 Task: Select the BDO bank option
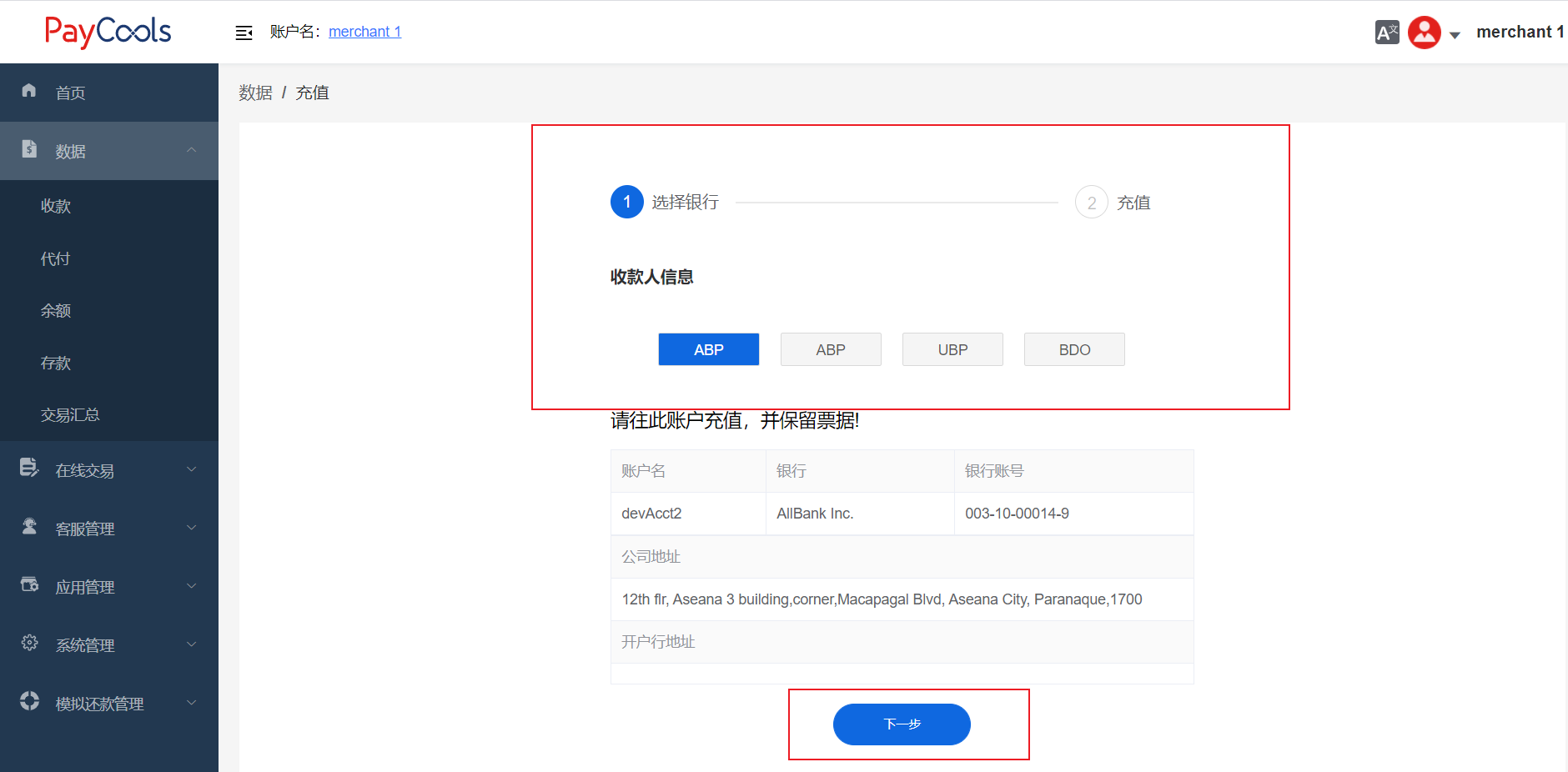coord(1074,349)
